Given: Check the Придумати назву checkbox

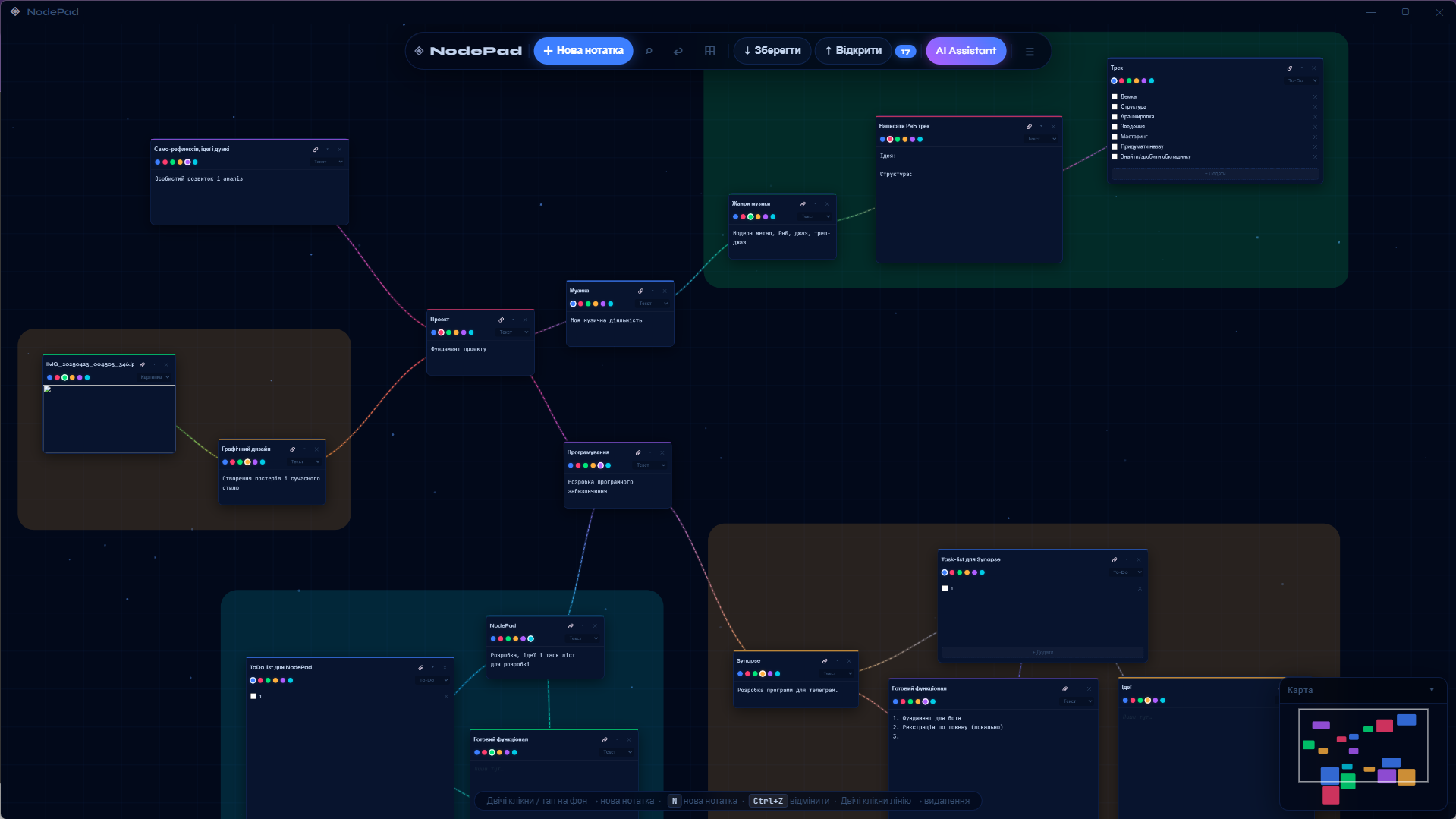Looking at the screenshot, I should [x=1115, y=146].
